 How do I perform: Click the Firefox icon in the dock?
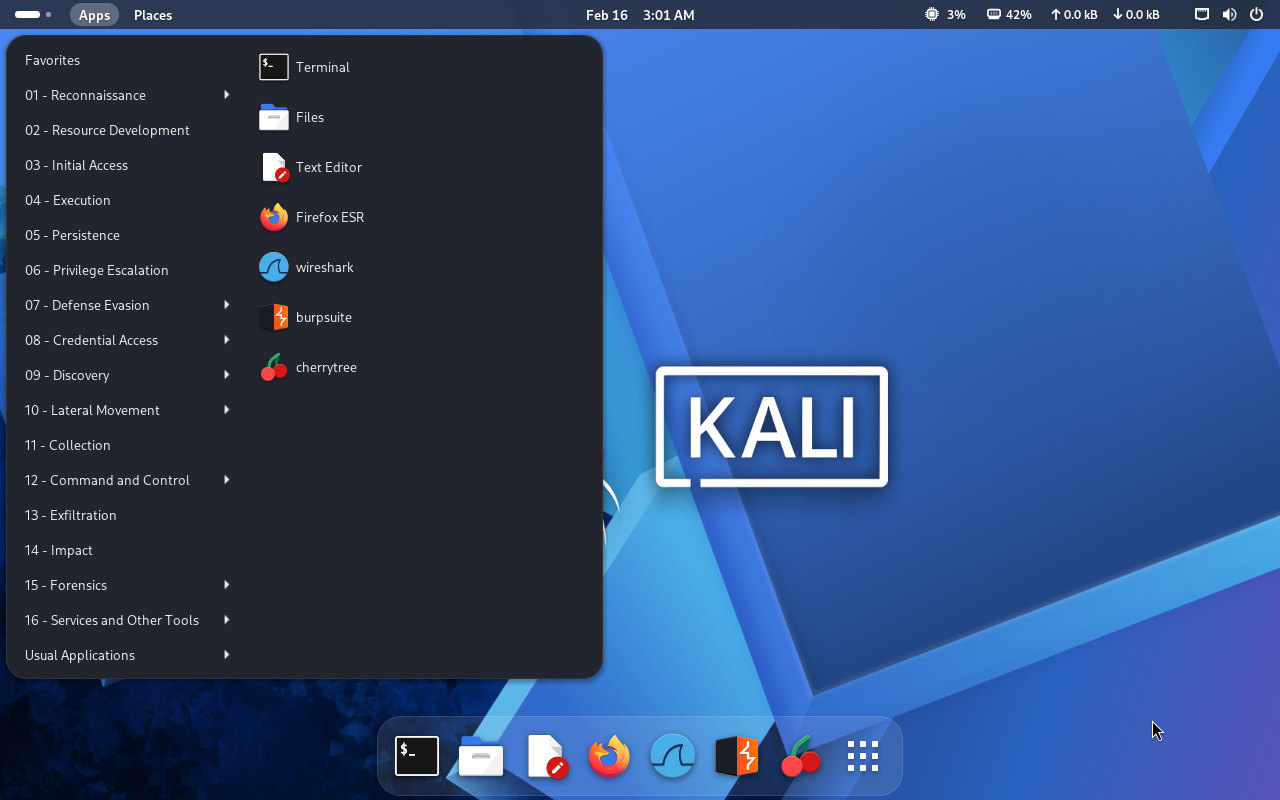click(609, 756)
